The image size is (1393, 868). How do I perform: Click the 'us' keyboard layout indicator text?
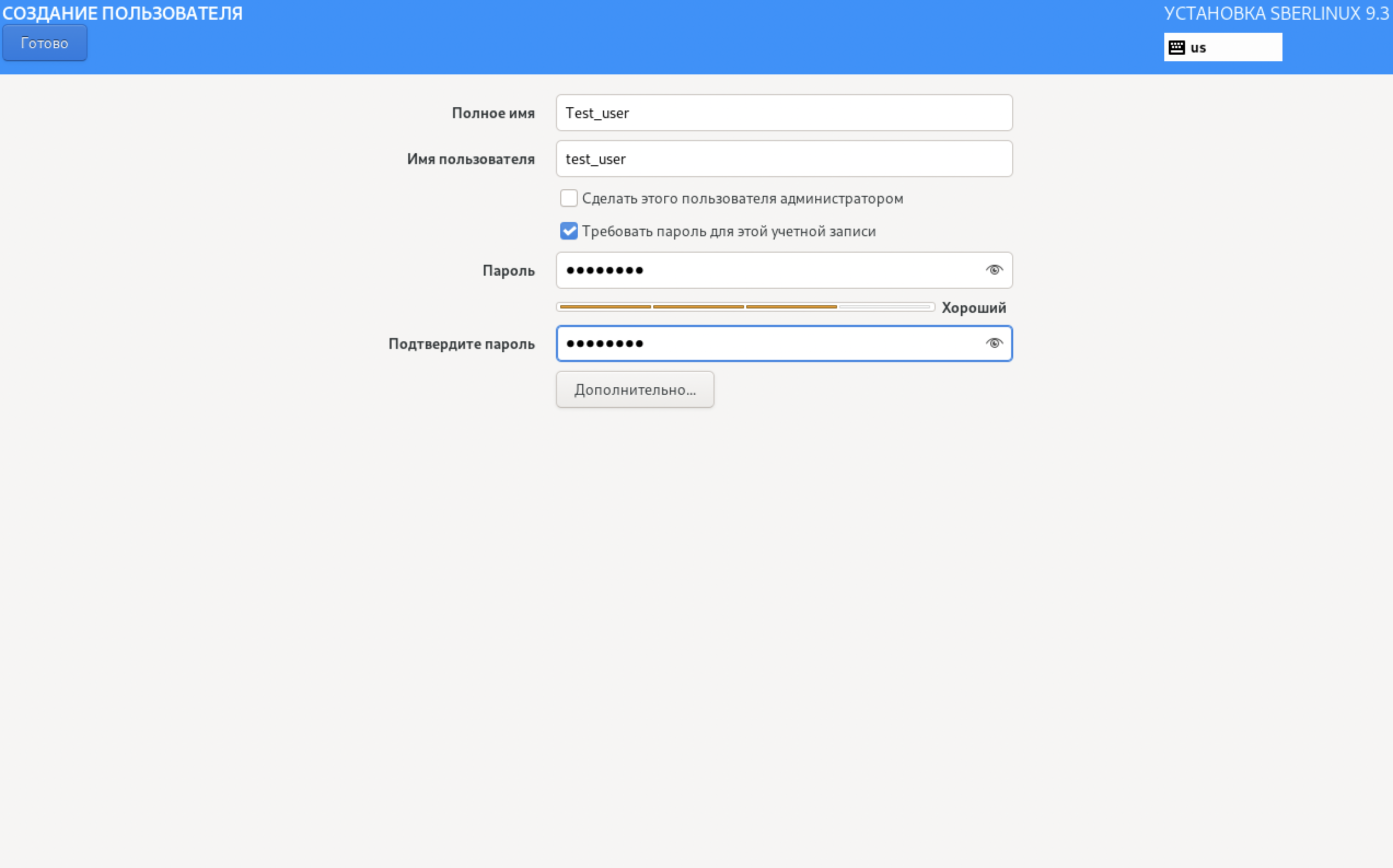[1198, 48]
